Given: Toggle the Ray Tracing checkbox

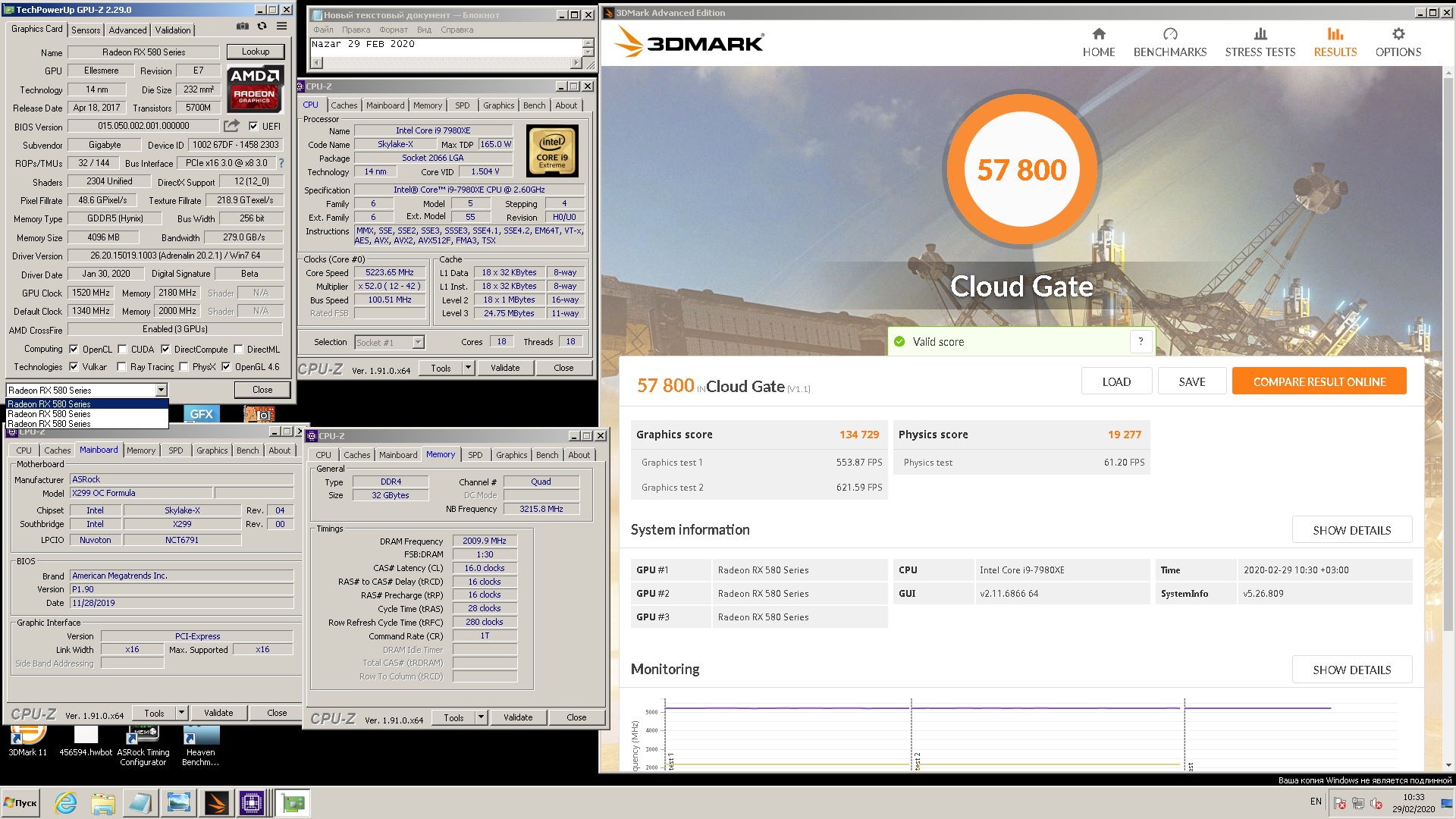Looking at the screenshot, I should 121,367.
